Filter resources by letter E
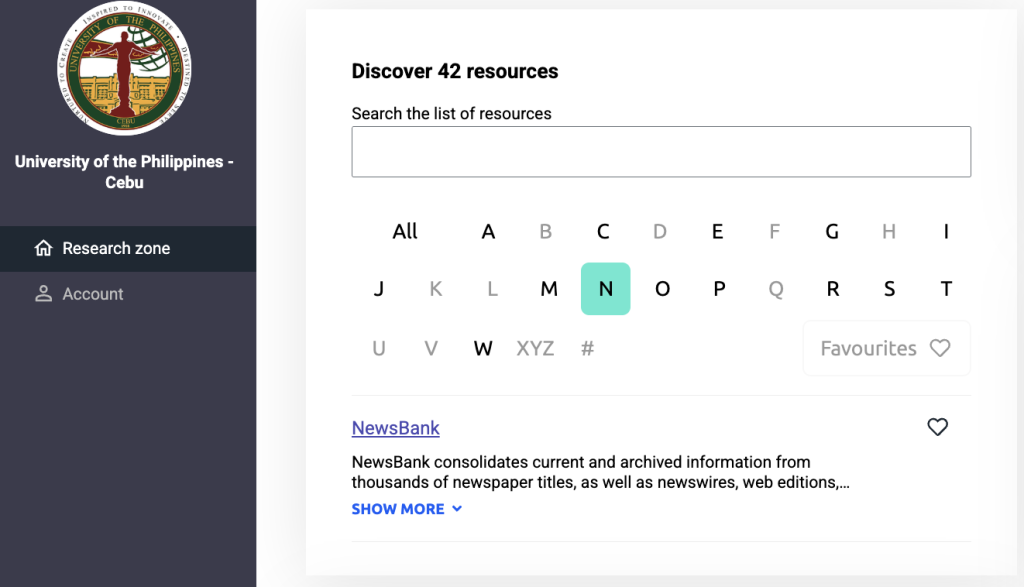This screenshot has width=1024, height=587. 717,232
